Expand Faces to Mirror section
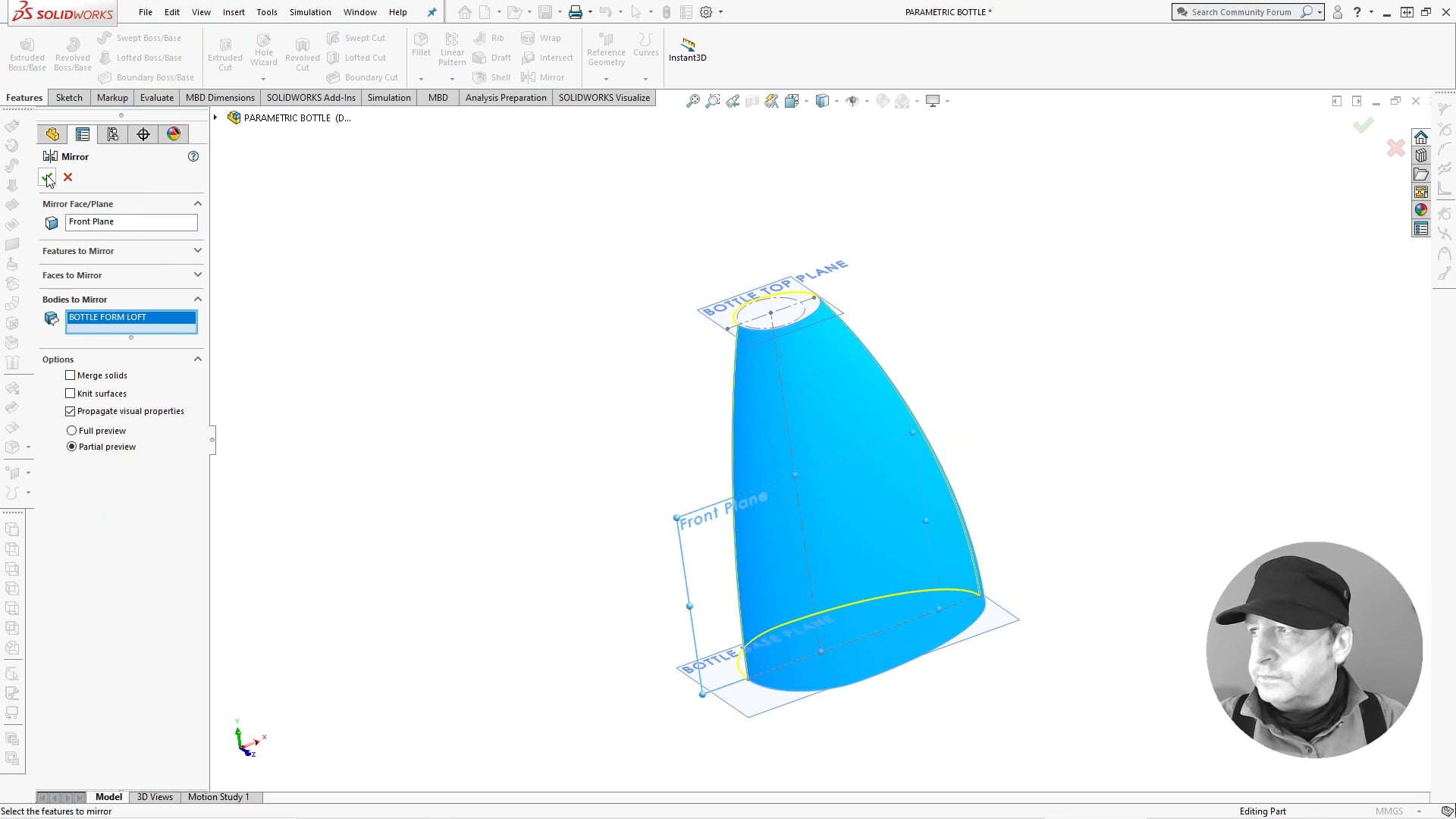This screenshot has height=819, width=1456. pyautogui.click(x=198, y=275)
